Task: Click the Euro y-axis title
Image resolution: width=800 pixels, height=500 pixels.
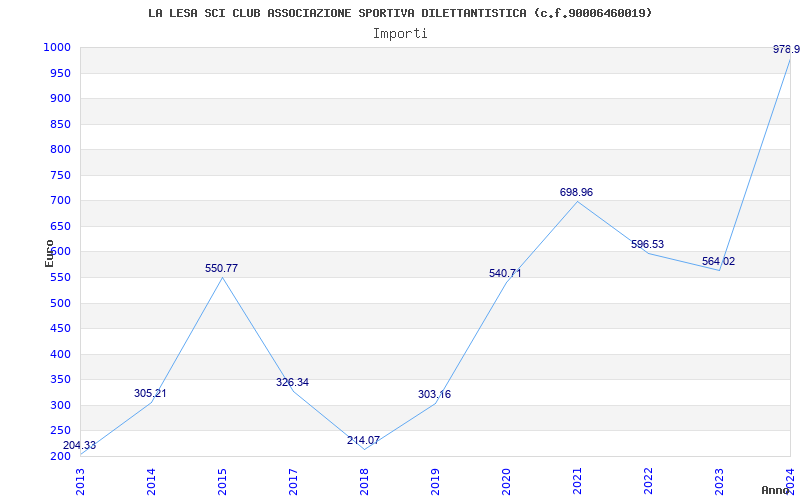Action: (x=49, y=254)
